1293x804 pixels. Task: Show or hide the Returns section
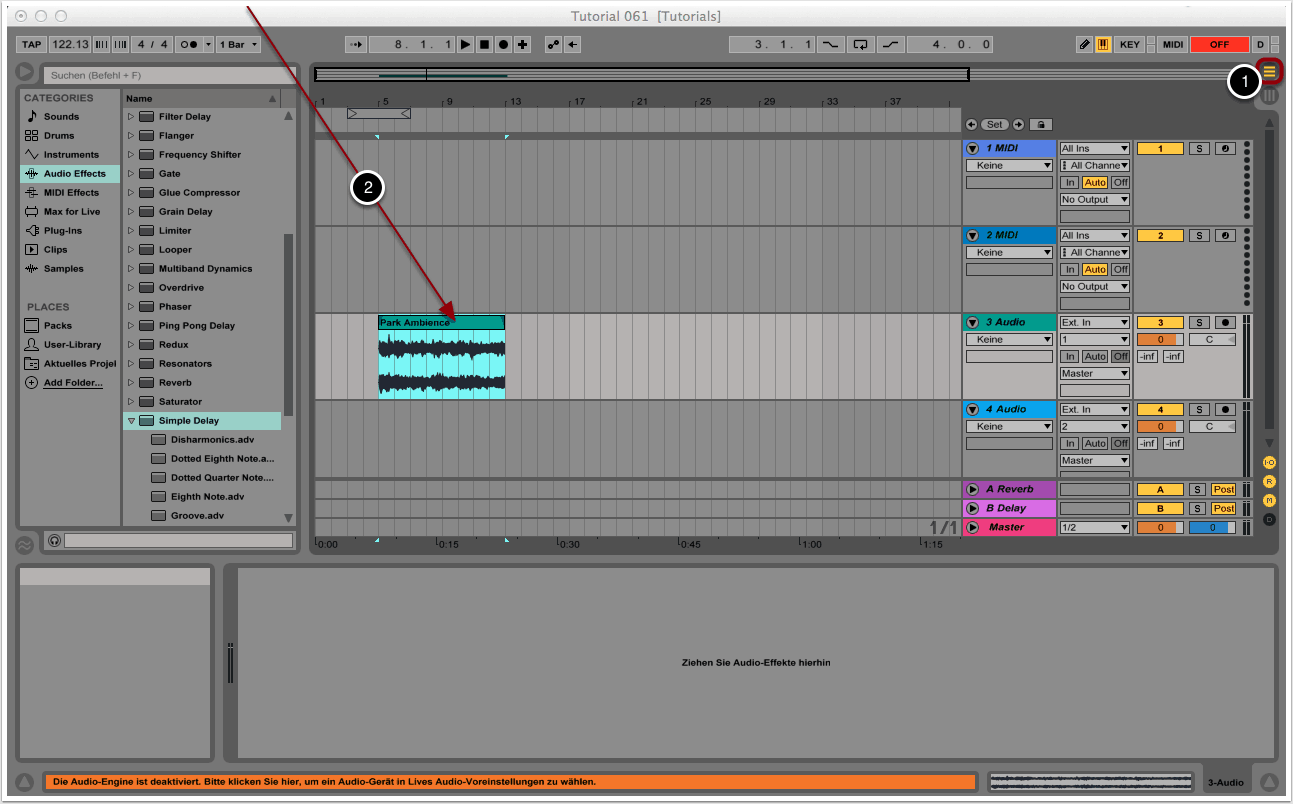tap(1270, 481)
